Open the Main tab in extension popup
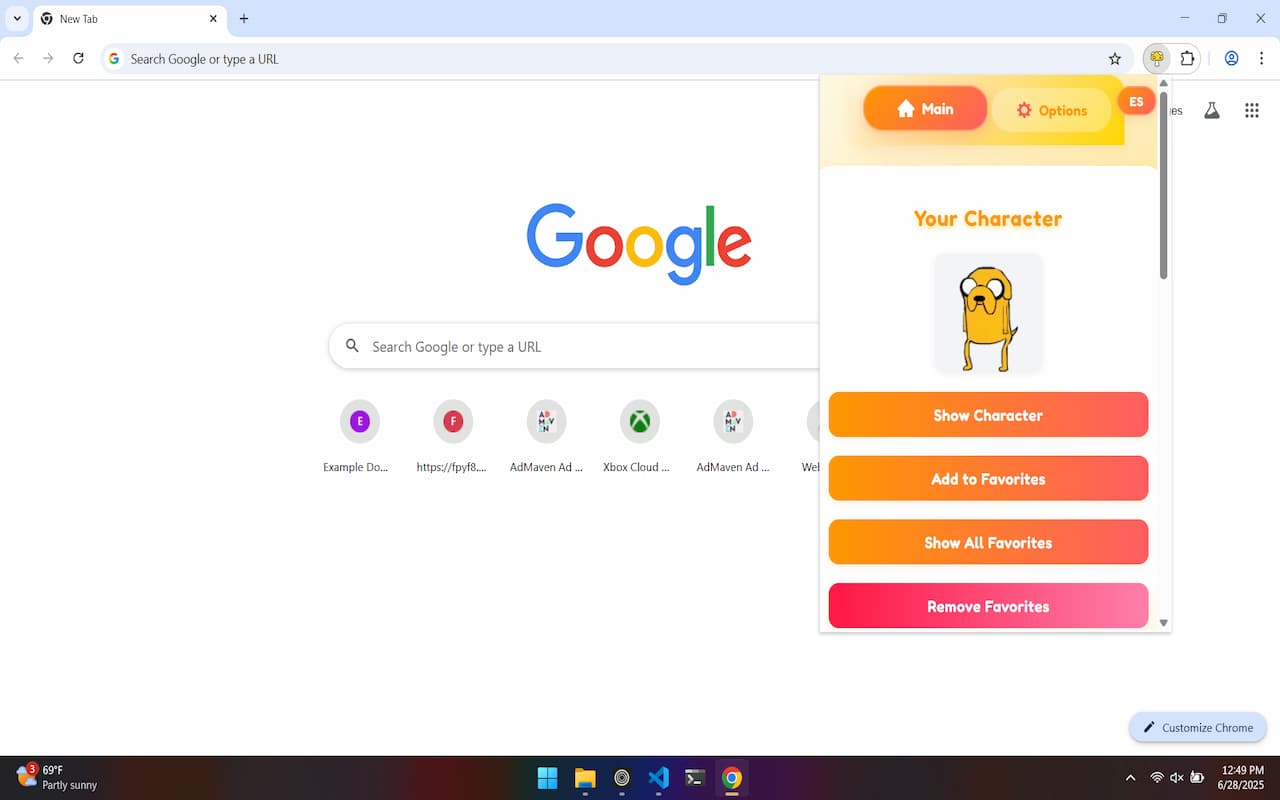The image size is (1280, 800). pos(925,109)
